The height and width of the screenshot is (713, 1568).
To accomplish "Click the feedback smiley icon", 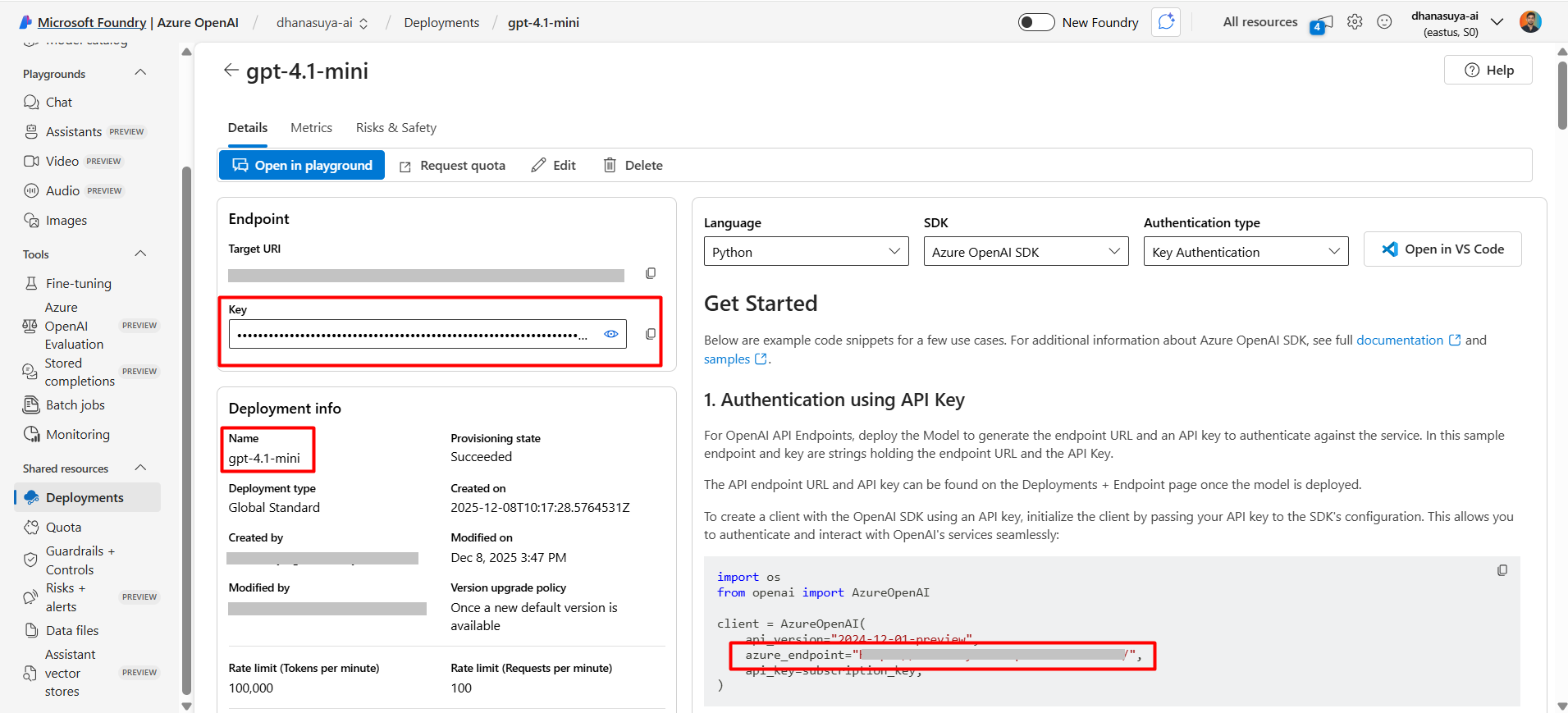I will coord(1384,22).
